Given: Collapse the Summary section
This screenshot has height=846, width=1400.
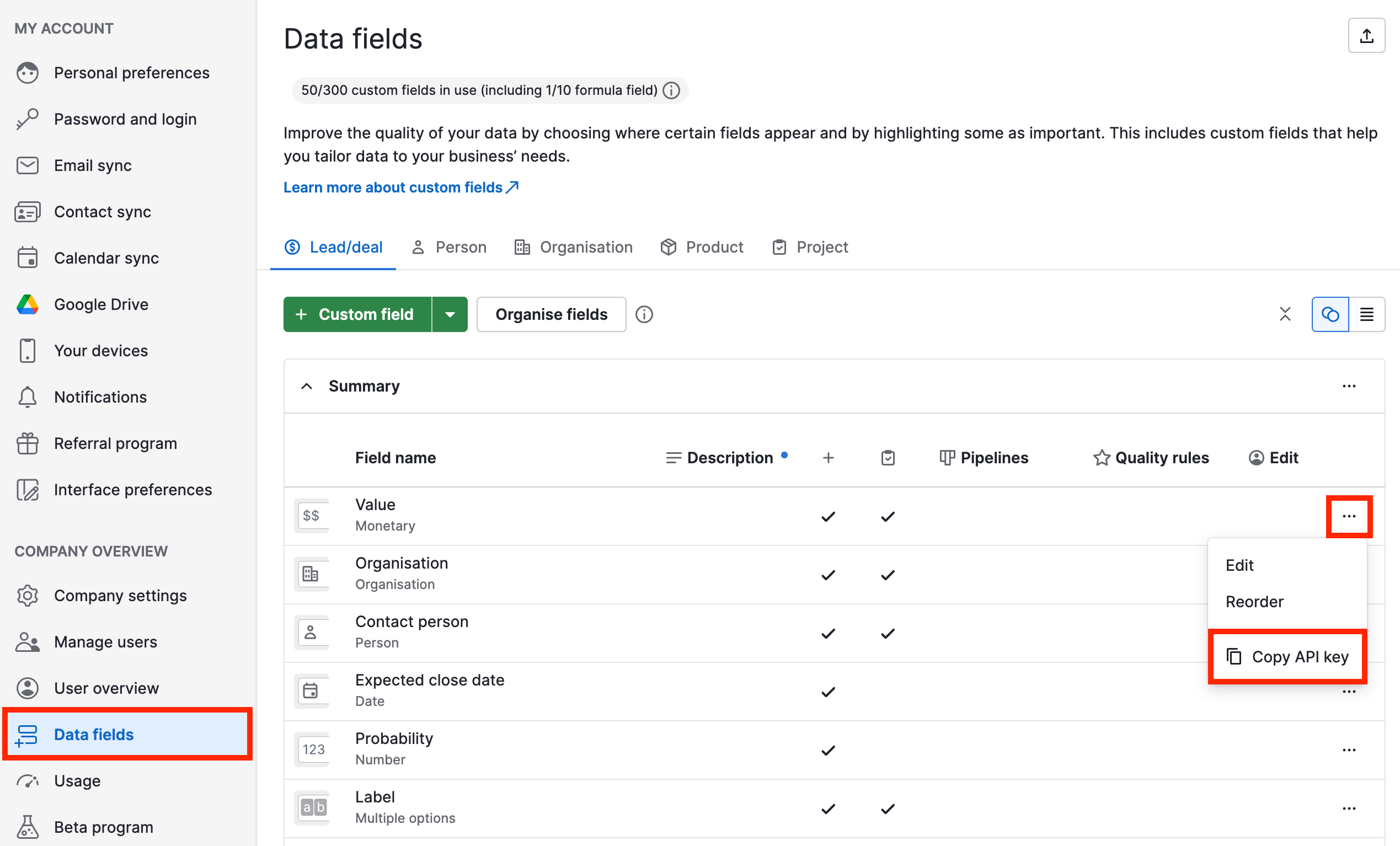Looking at the screenshot, I should [x=306, y=387].
